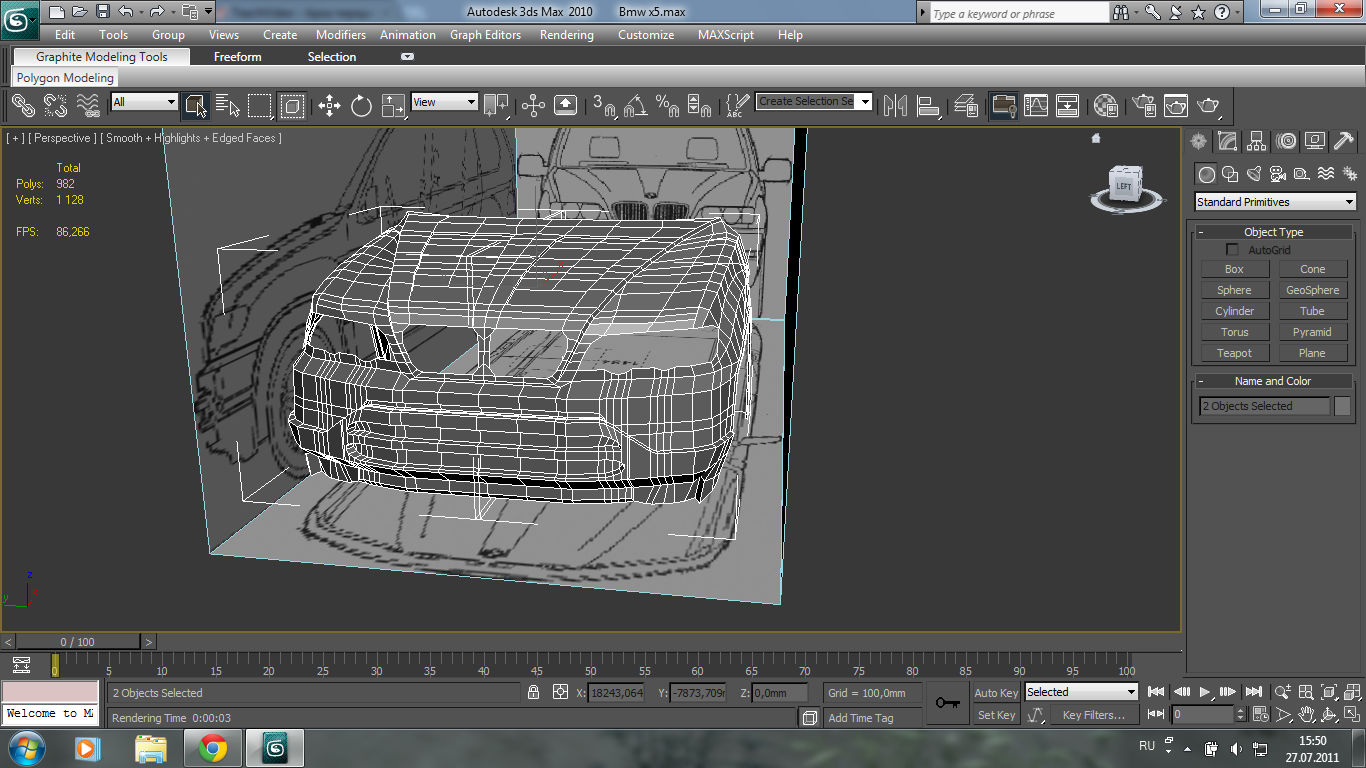Activate Select and Rotate tool
This screenshot has width=1366, height=768.
tap(361, 104)
